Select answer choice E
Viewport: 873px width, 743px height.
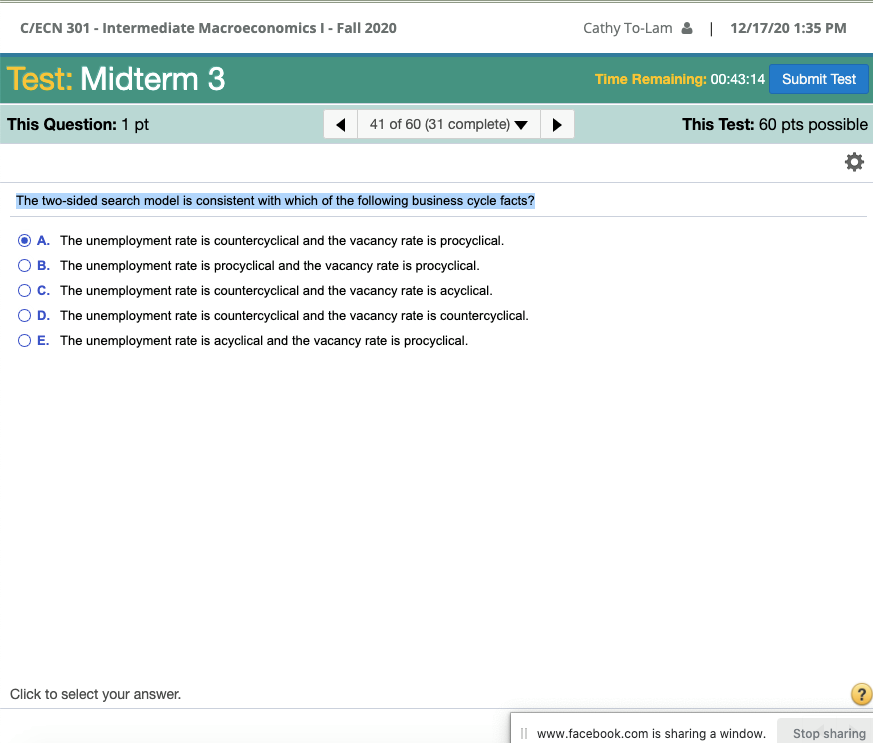pyautogui.click(x=23, y=340)
